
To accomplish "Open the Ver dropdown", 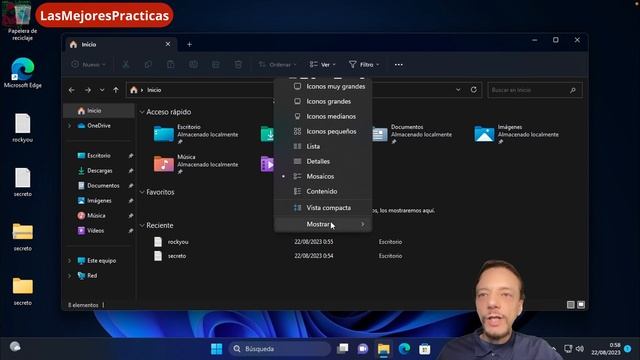I will 322,64.
